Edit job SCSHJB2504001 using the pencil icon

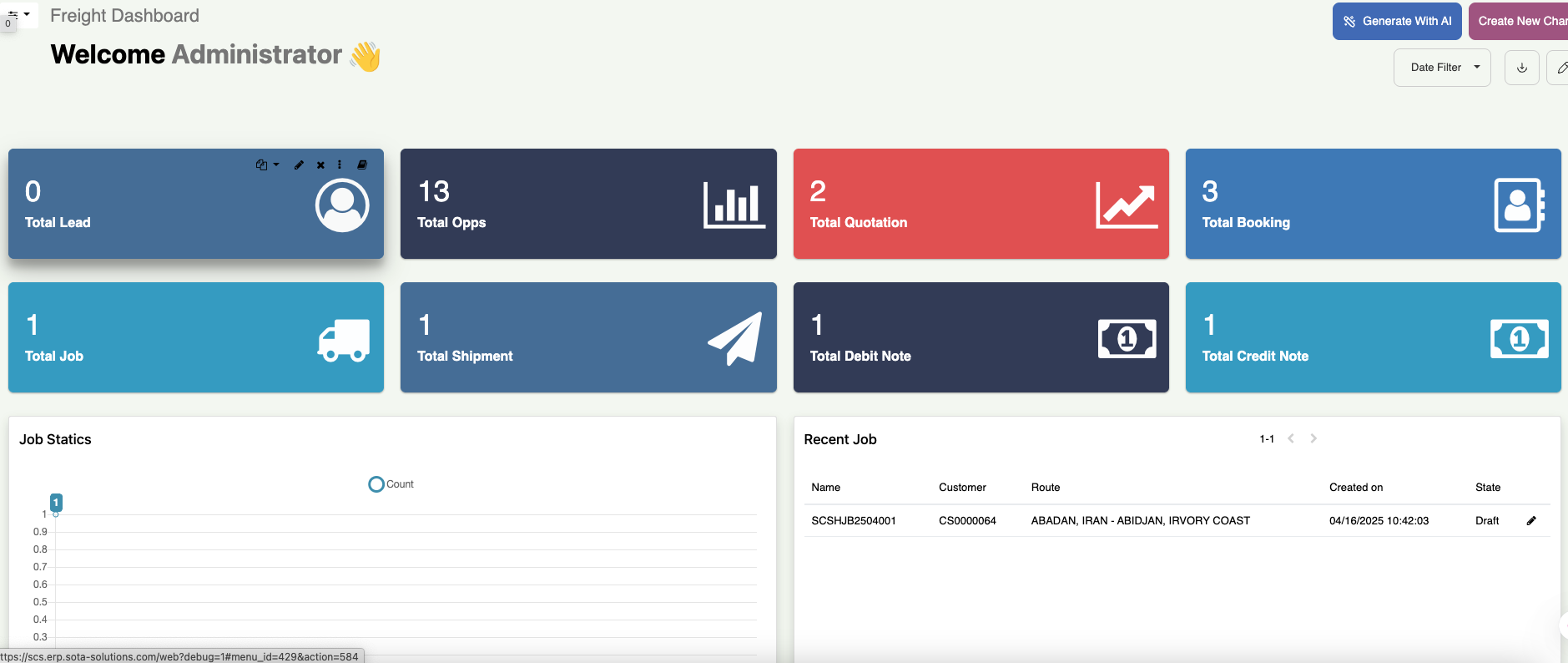point(1531,521)
